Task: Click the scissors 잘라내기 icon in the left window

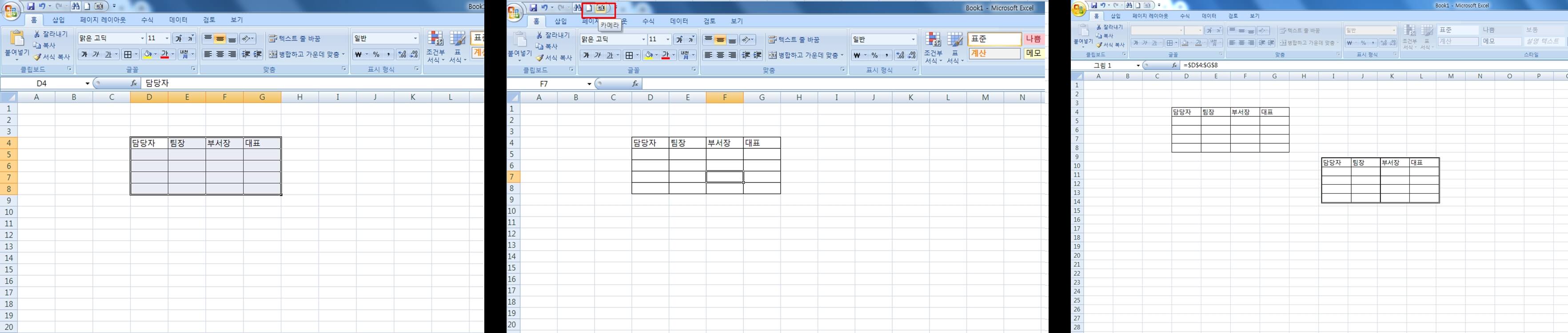Action: click(37, 35)
